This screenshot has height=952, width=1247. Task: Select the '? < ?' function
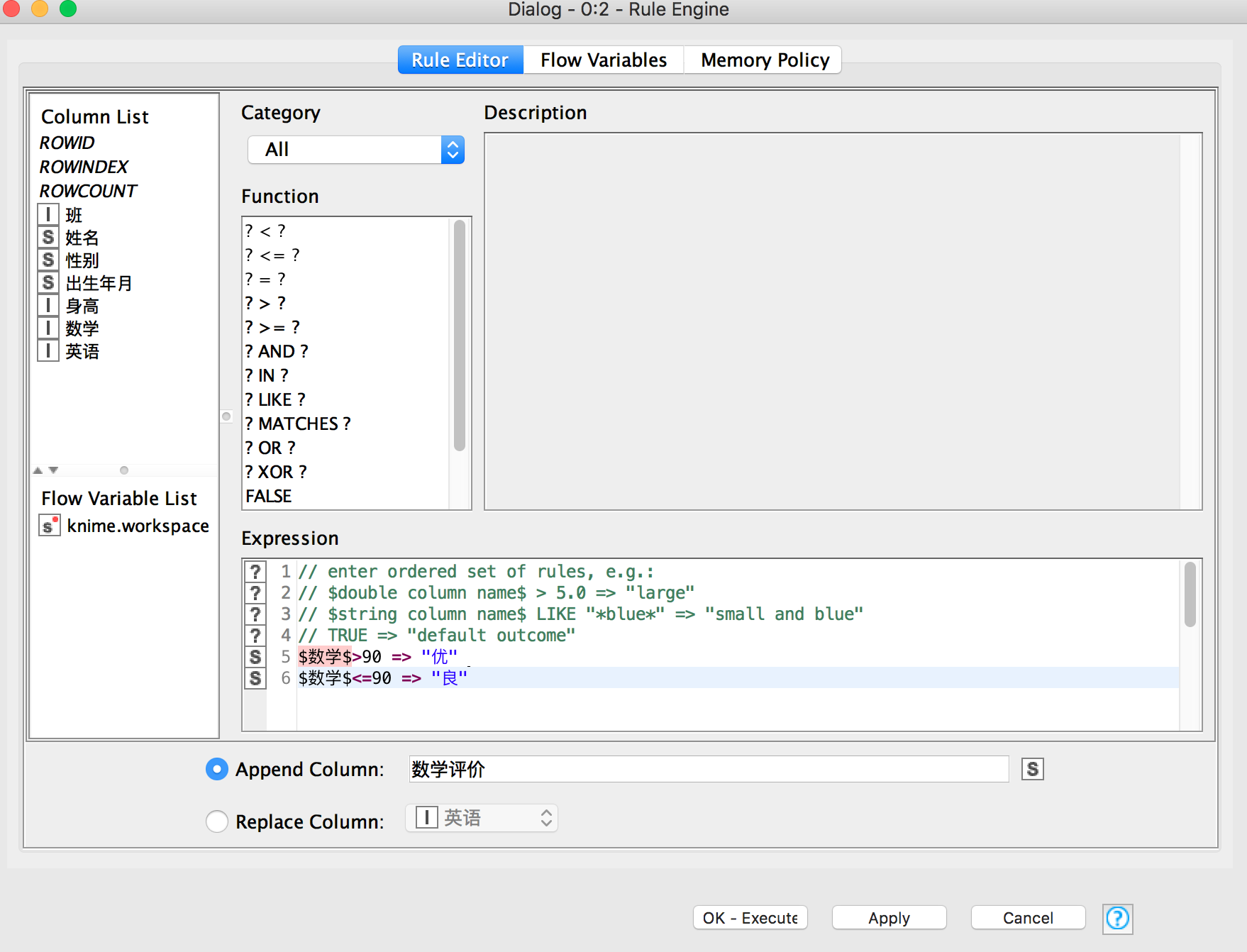(x=265, y=231)
